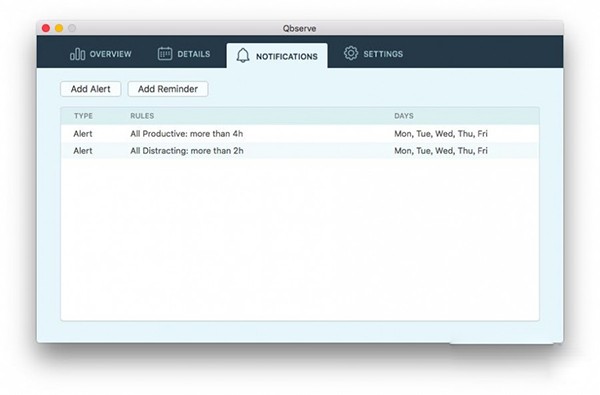
Task: Click the RULES column header
Action: [142, 116]
